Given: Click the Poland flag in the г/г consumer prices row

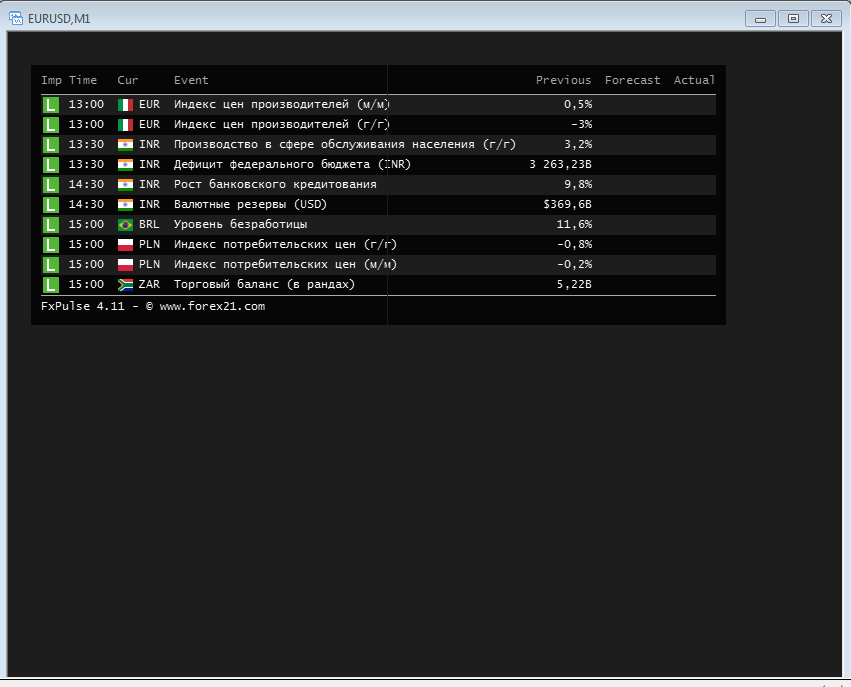Looking at the screenshot, I should [x=125, y=245].
